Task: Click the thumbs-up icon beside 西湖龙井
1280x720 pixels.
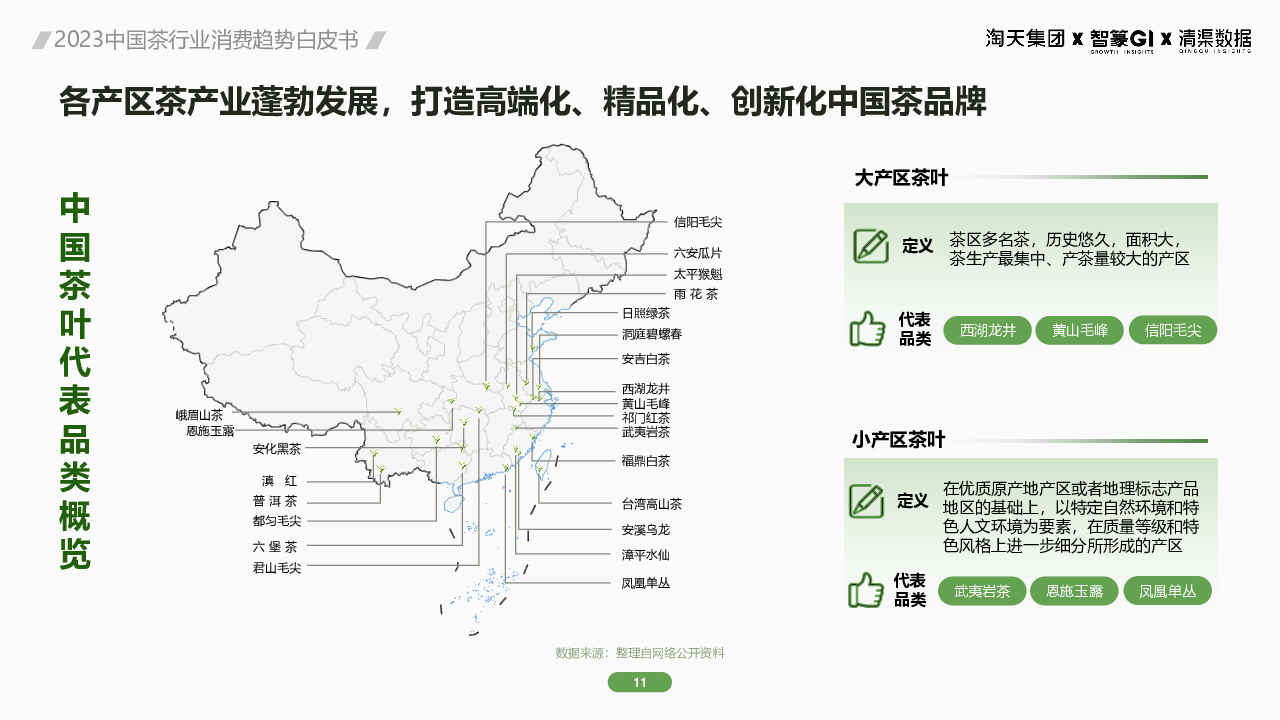Action: pos(867,329)
